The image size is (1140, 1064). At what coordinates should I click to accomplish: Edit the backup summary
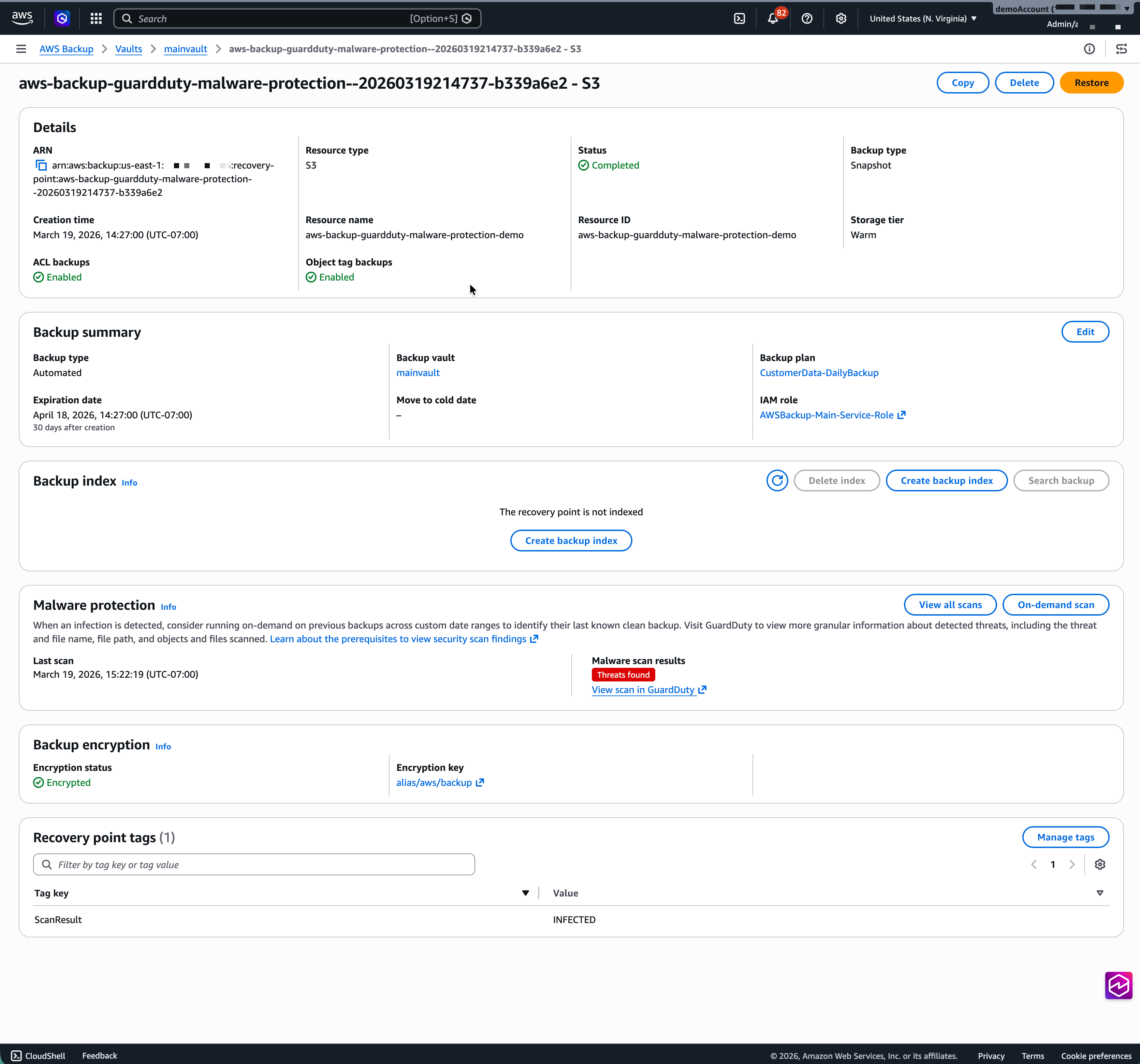[1085, 332]
